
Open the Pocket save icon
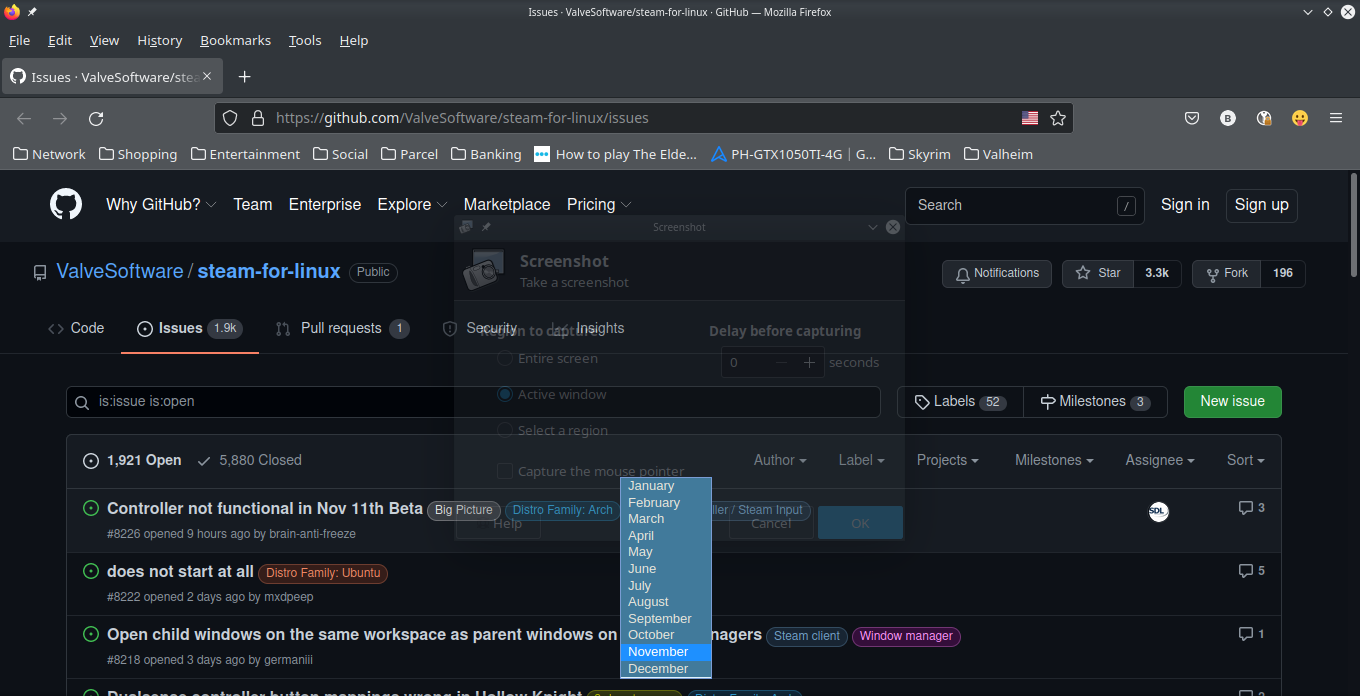click(1192, 118)
